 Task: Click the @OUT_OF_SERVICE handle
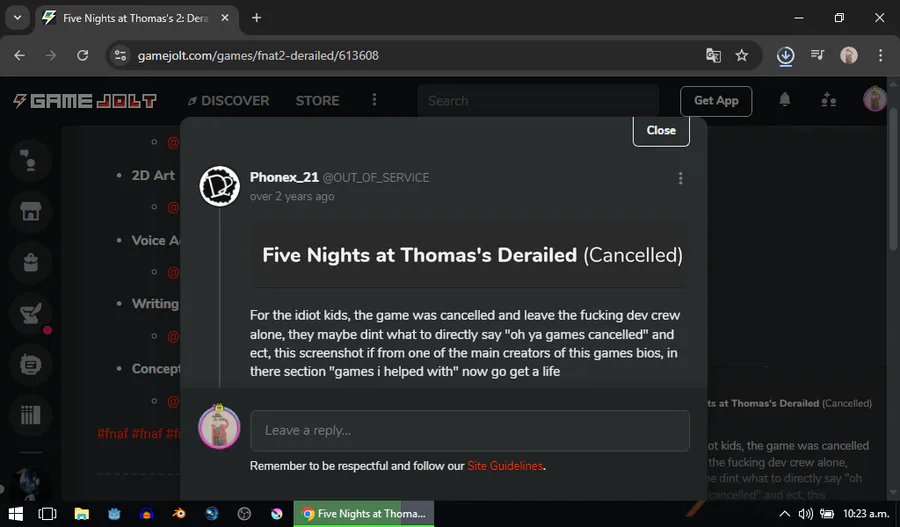(376, 178)
